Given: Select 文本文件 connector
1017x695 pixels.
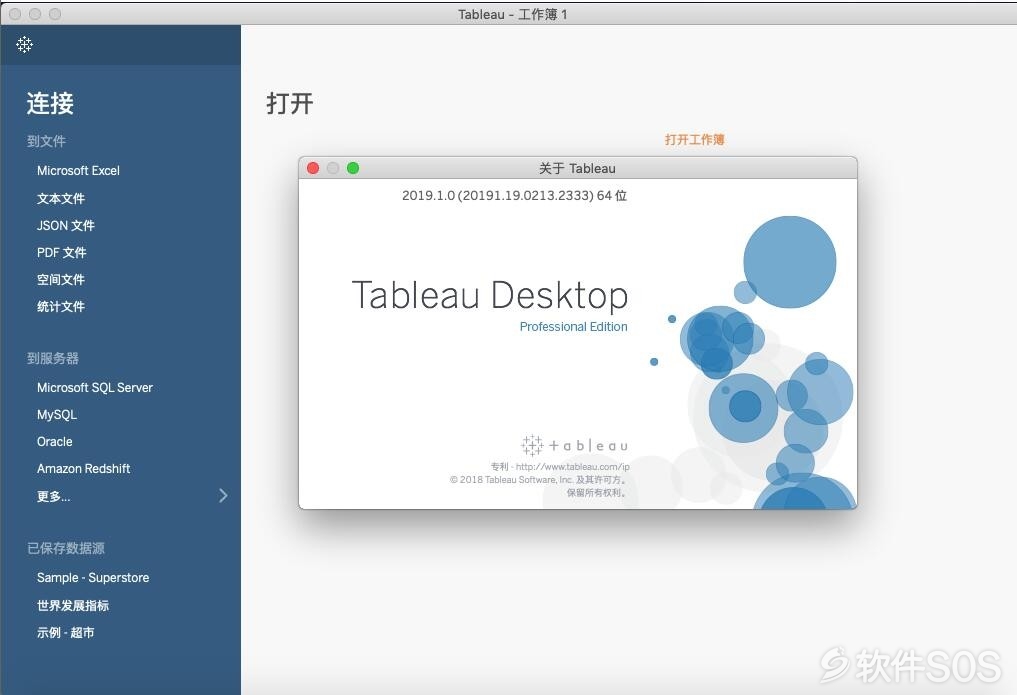Looking at the screenshot, I should pyautogui.click(x=61, y=198).
